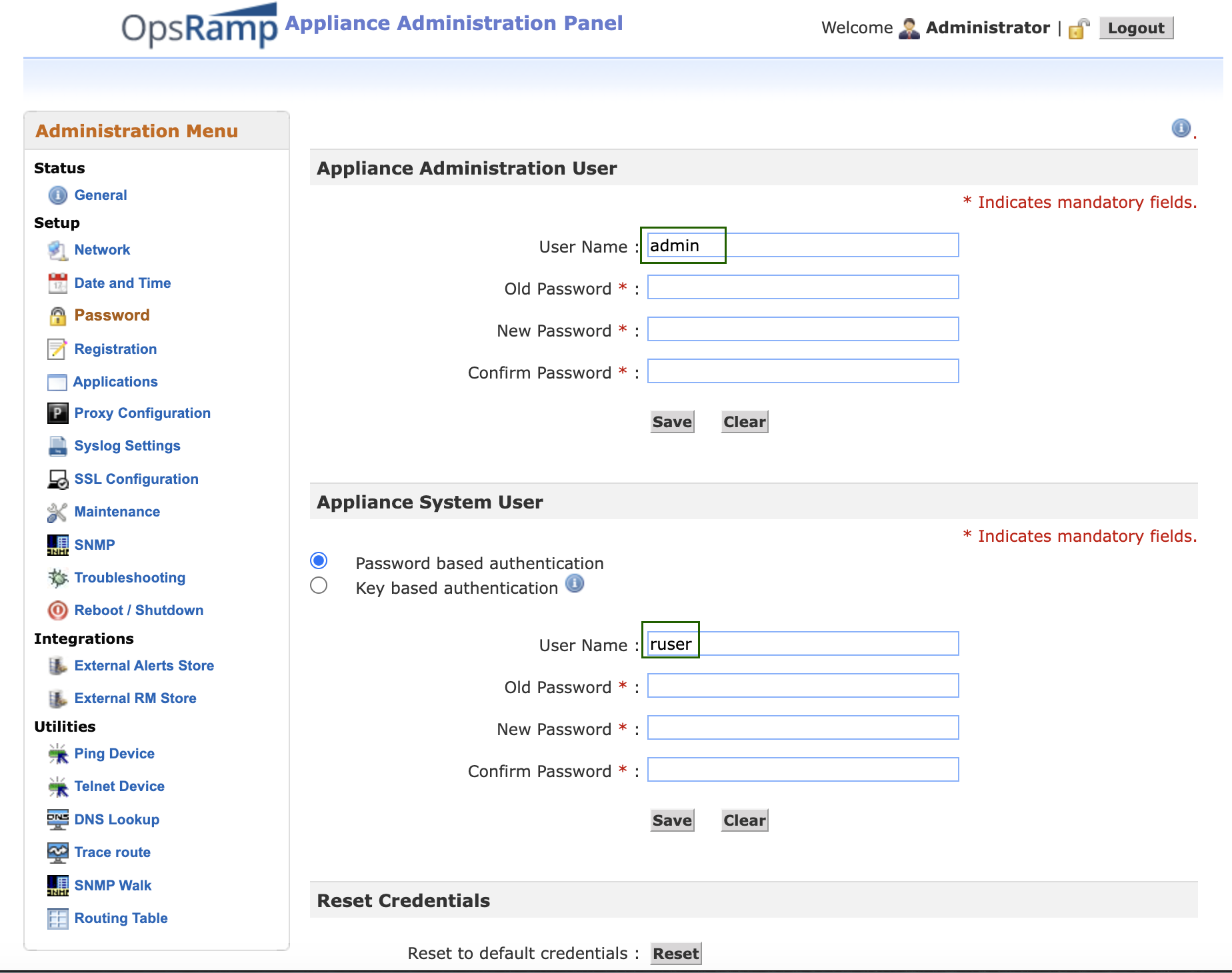Screen dimensions: 1232x973
Task: Select Key based authentication radio button
Action: click(319, 585)
